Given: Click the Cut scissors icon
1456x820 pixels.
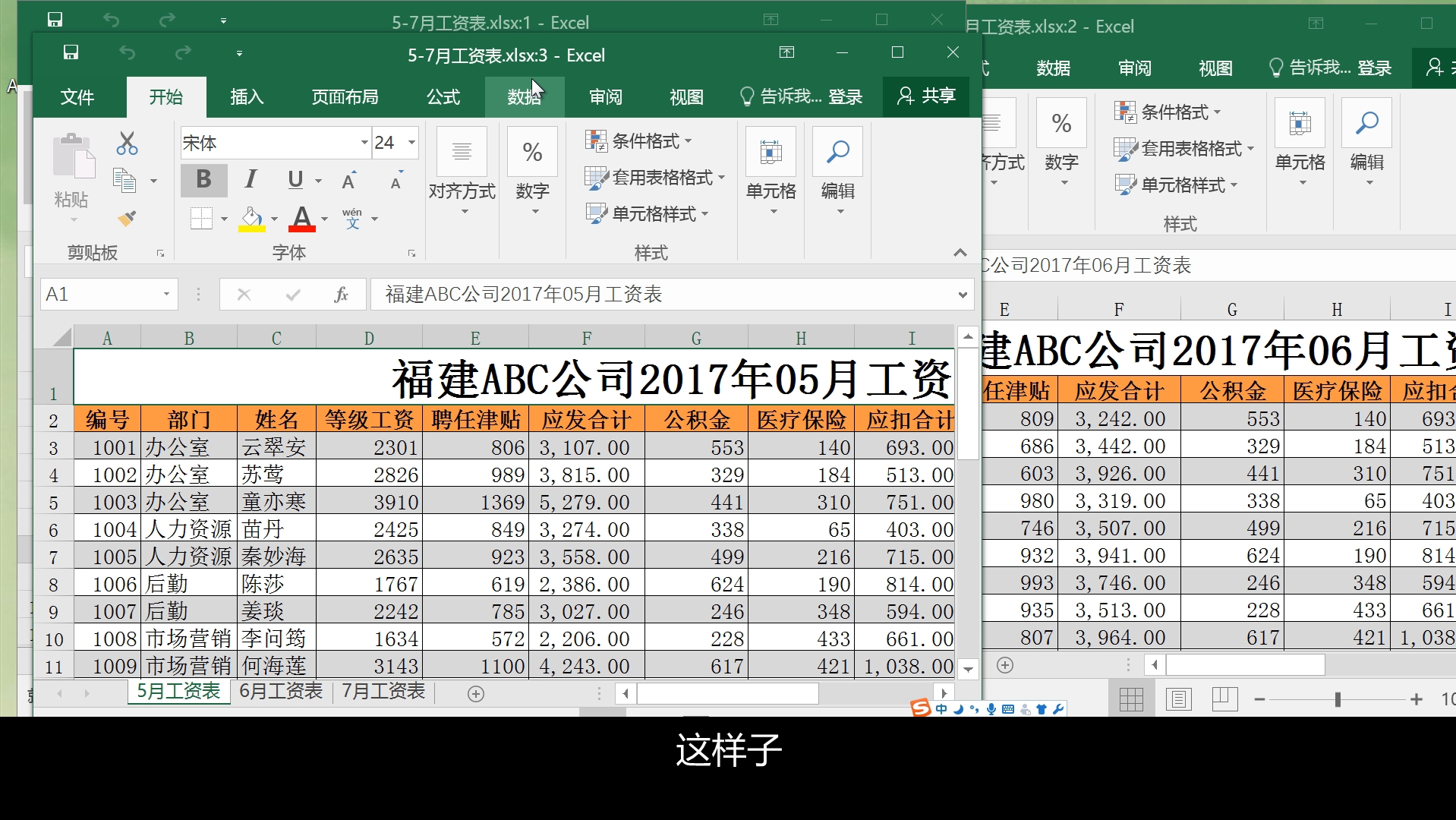Looking at the screenshot, I should pyautogui.click(x=127, y=143).
